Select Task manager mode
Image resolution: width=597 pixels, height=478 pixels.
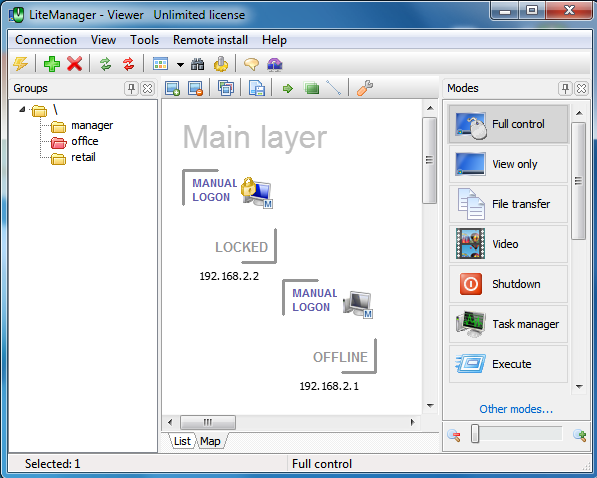(x=508, y=324)
